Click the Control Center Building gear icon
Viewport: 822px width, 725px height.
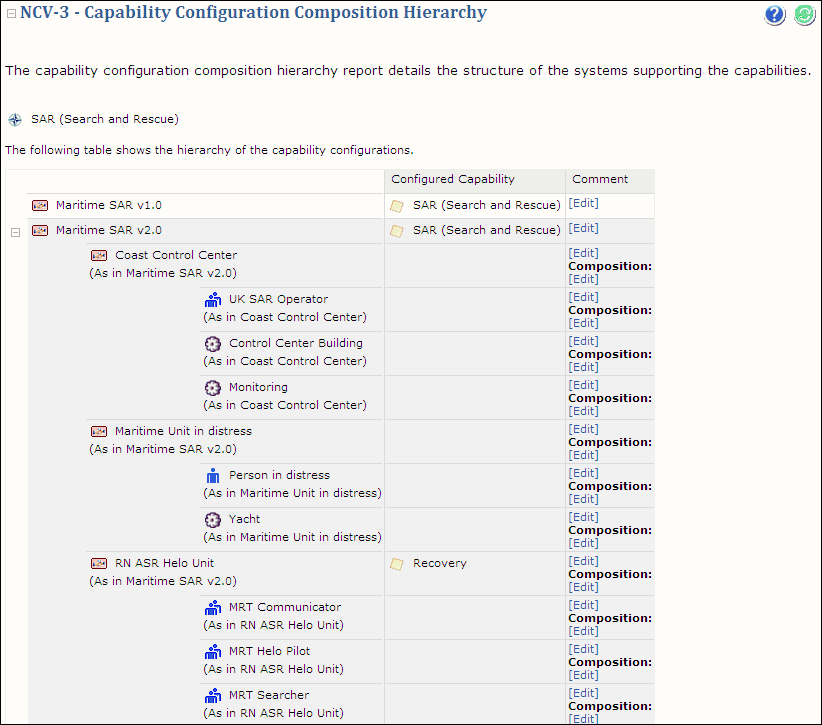click(x=213, y=343)
